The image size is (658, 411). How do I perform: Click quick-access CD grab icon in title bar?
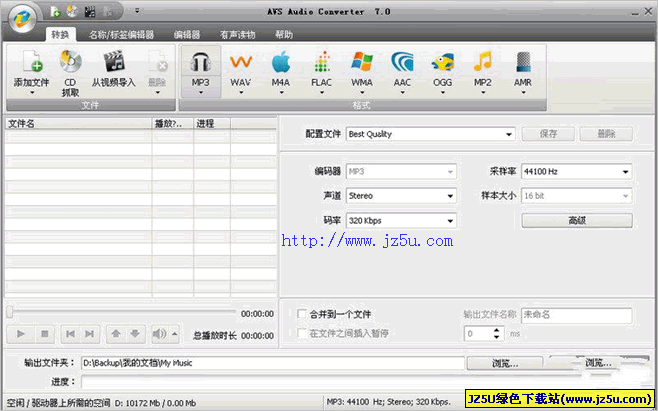coord(72,11)
